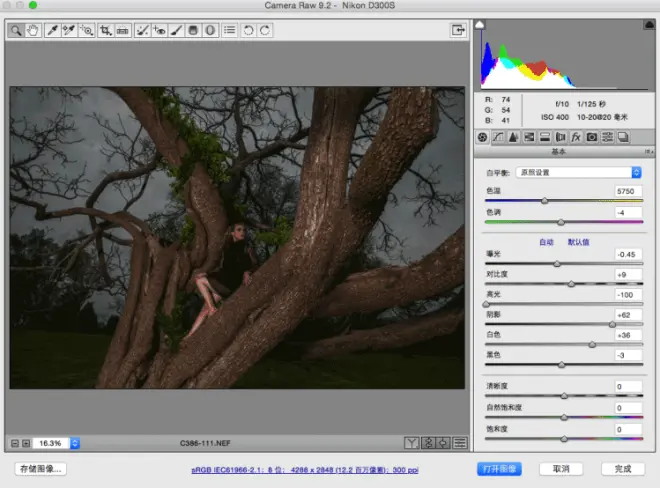Click the 色调 tint slider handle
This screenshot has height=488, width=660.
tap(561, 222)
